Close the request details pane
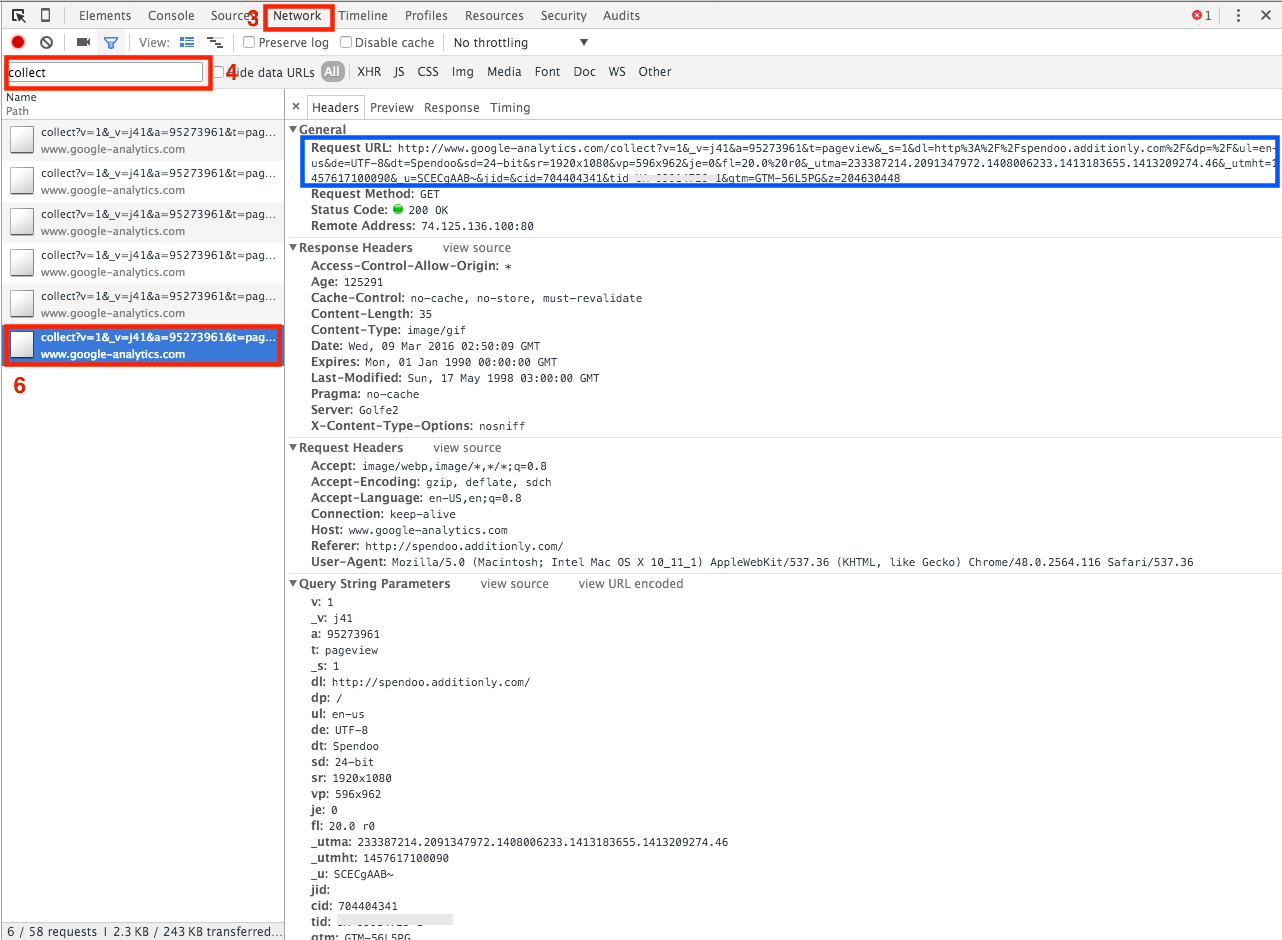The image size is (1282, 940). (296, 107)
